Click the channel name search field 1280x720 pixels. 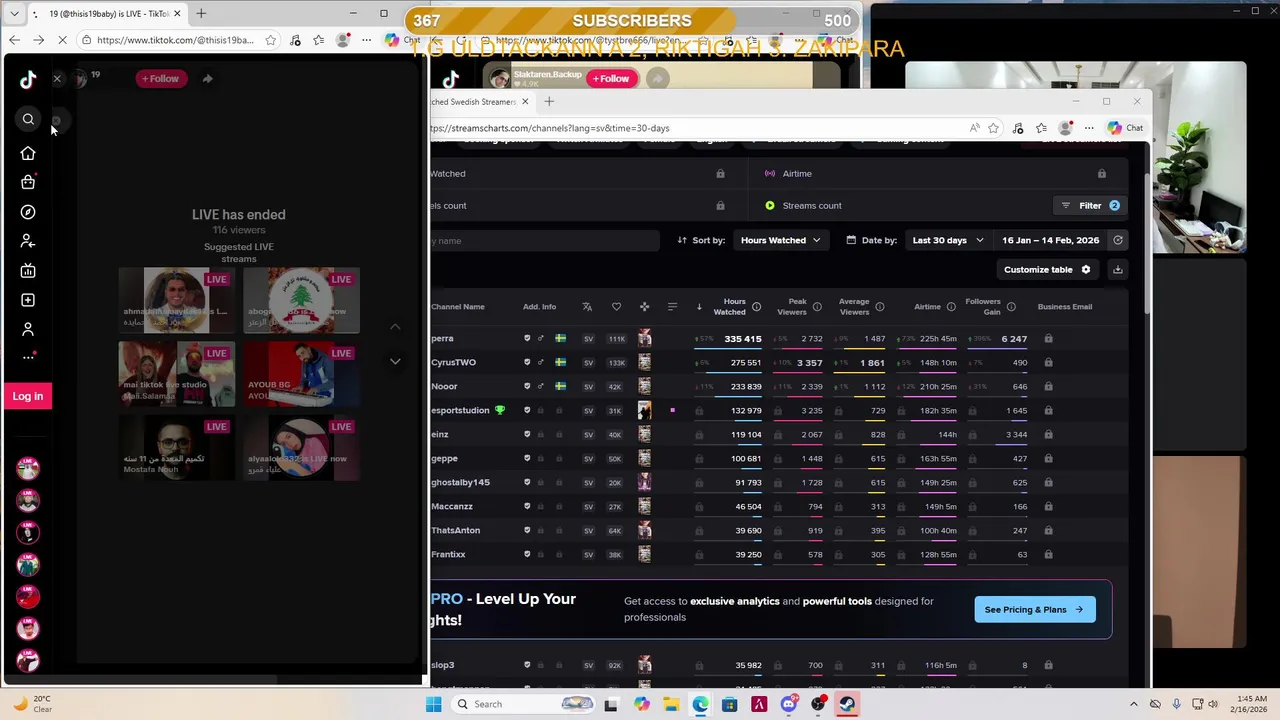[x=545, y=241]
